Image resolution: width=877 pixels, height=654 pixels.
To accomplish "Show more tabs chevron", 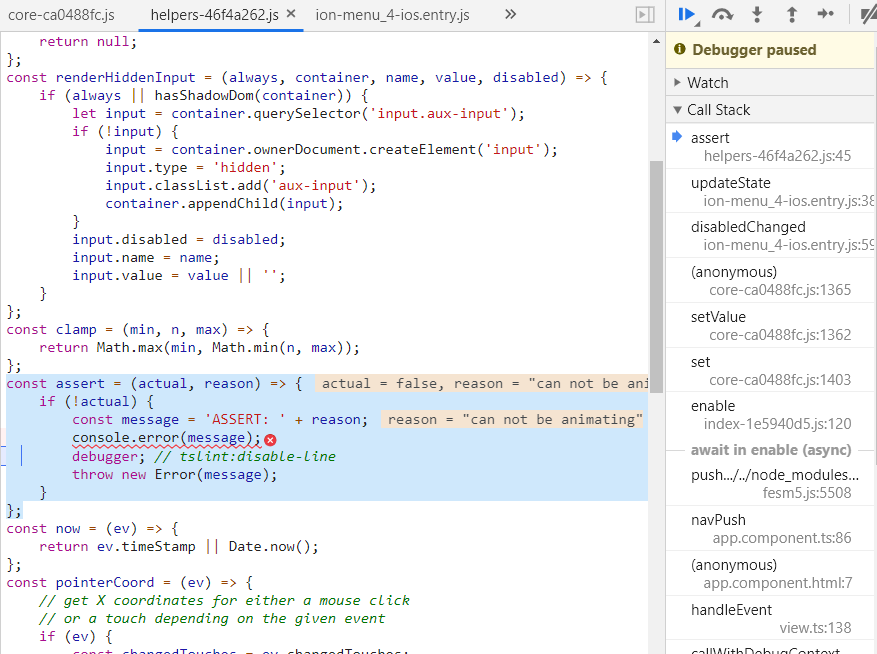I will point(510,15).
